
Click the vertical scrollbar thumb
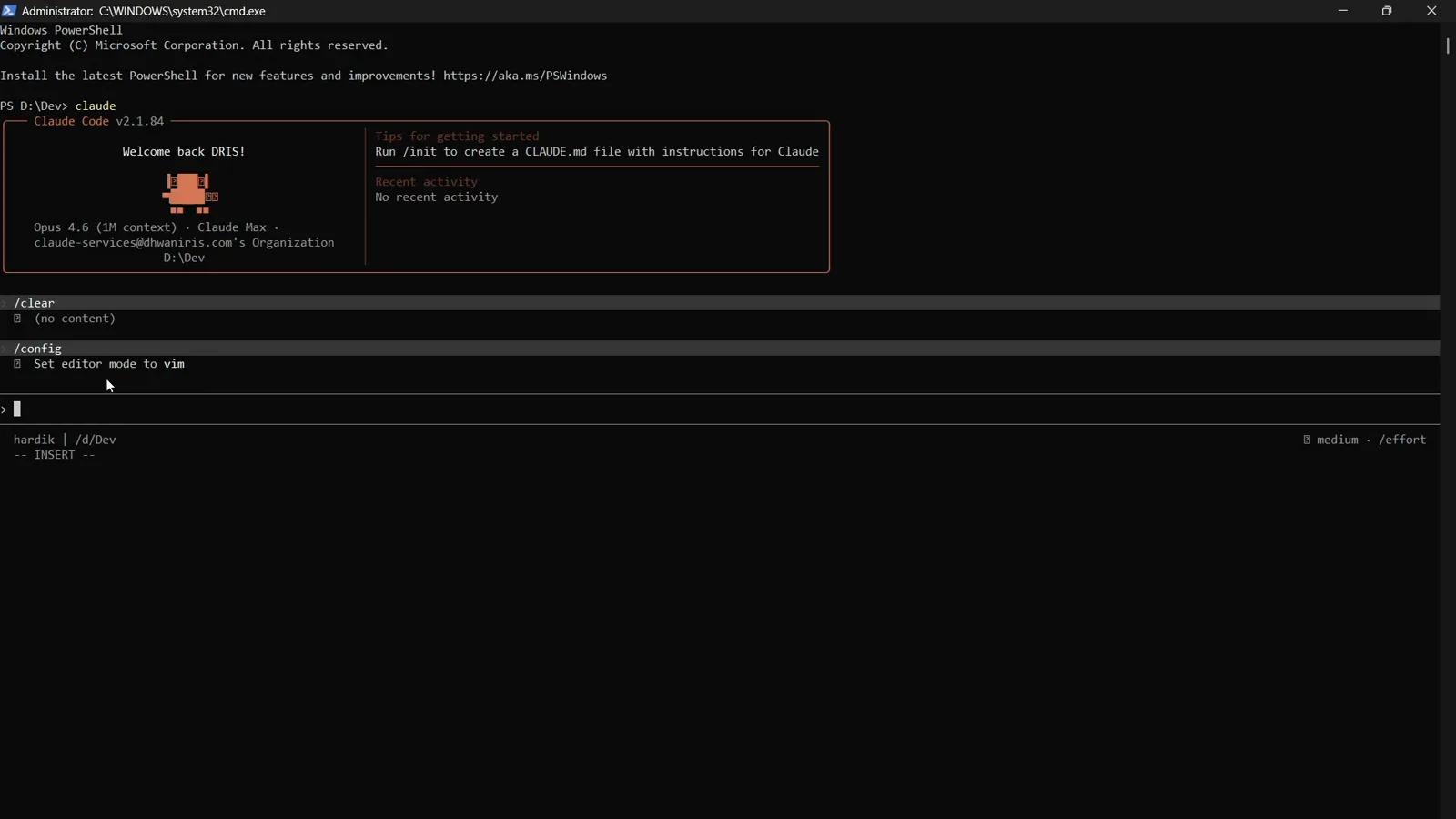pyautogui.click(x=1448, y=45)
